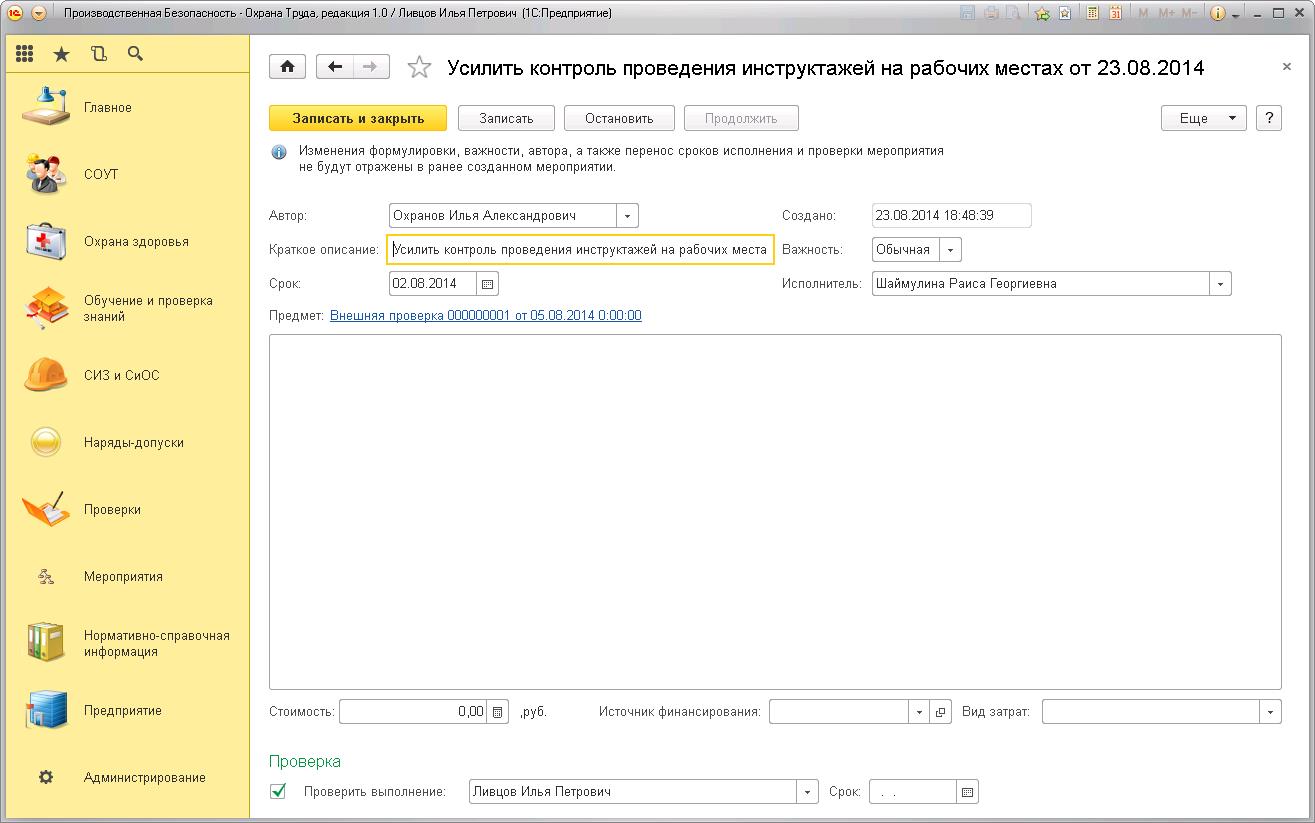Go to Мероприятия section

click(x=123, y=577)
